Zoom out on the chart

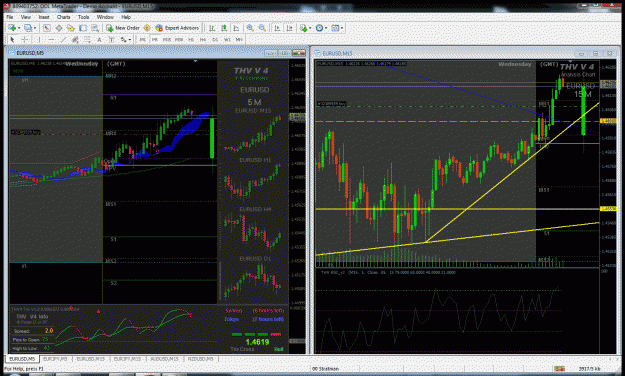[x=262, y=28]
